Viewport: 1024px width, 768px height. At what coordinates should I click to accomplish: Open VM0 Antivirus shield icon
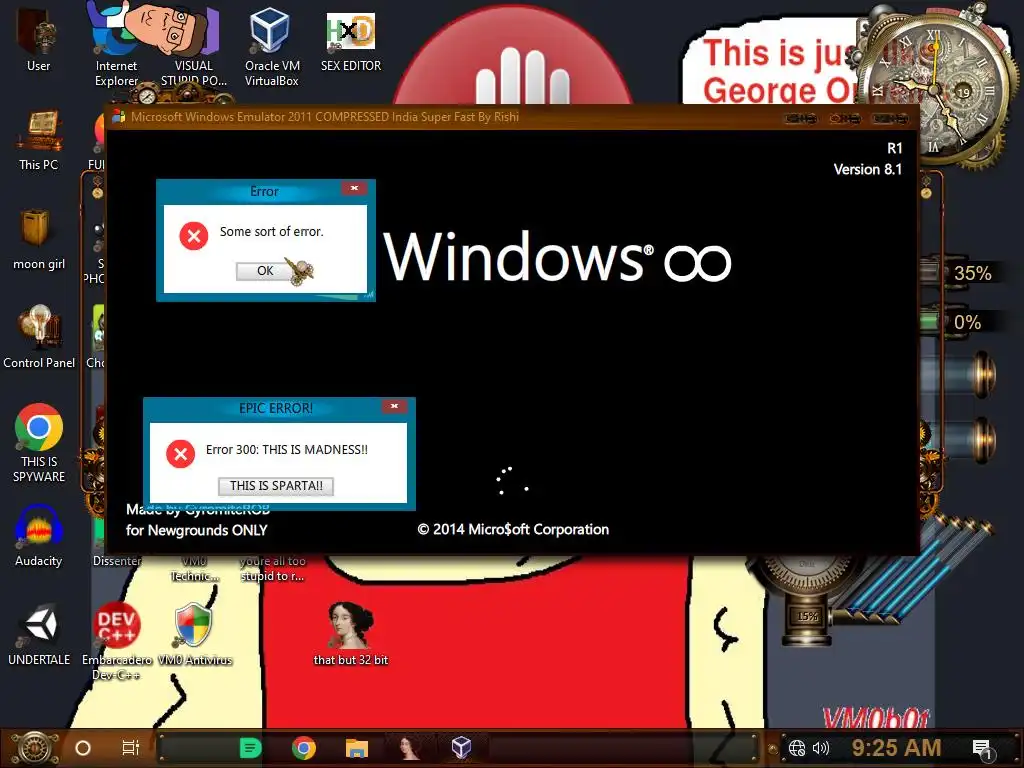tap(194, 633)
